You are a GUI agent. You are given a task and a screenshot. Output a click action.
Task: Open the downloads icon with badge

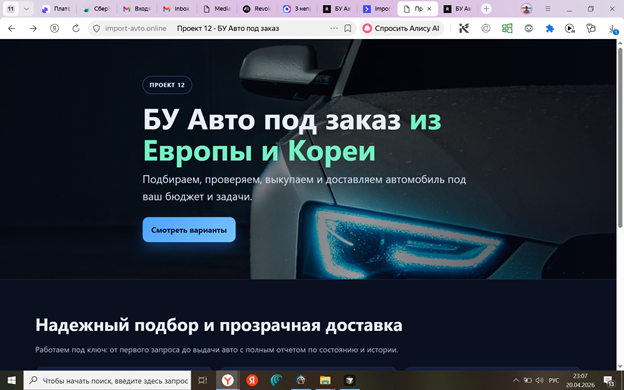(x=613, y=29)
